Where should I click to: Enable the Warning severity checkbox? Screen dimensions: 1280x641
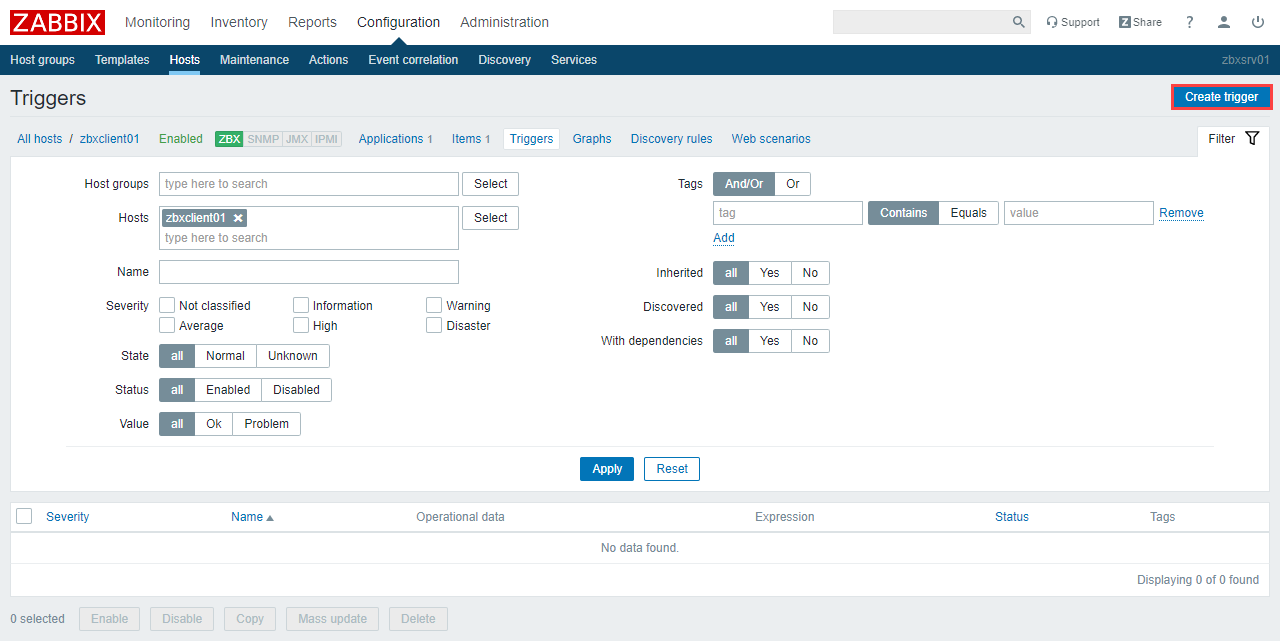point(434,305)
